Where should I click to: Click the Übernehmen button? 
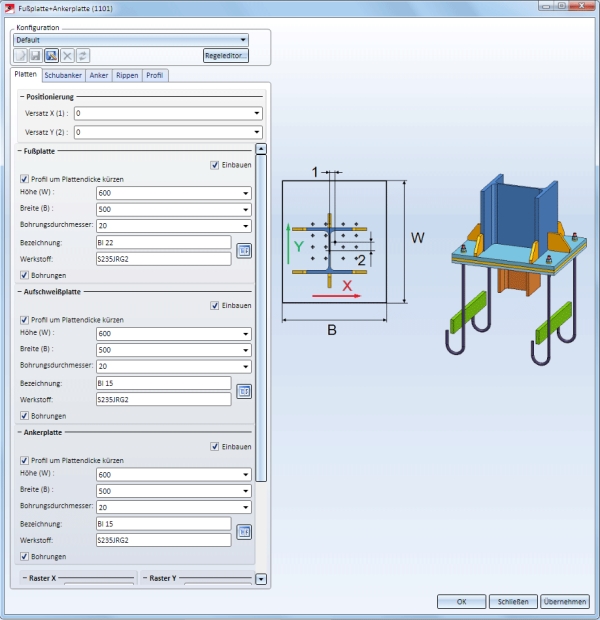[565, 601]
